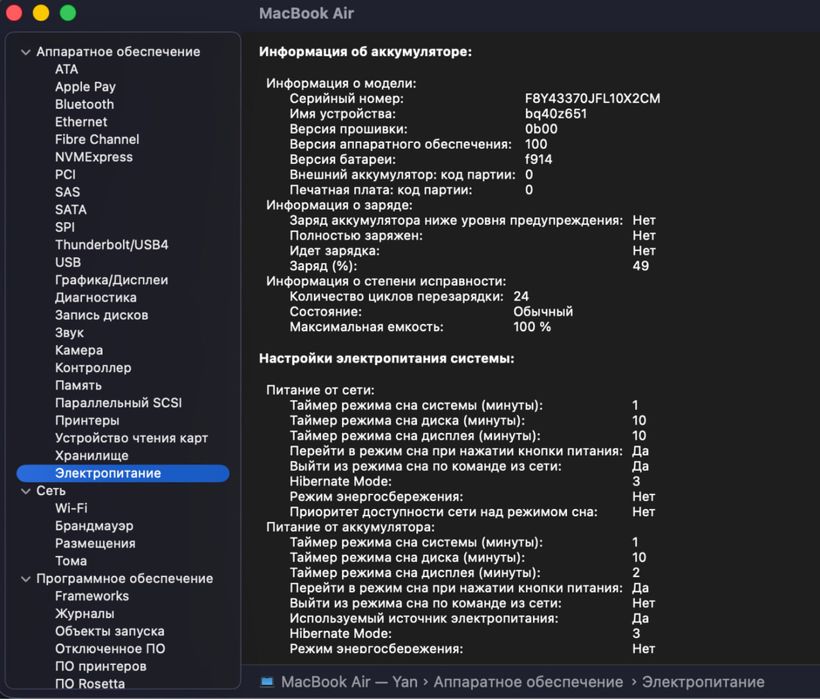Open the ПО Rosetta sidebar item
The height and width of the screenshot is (699, 820).
90,684
